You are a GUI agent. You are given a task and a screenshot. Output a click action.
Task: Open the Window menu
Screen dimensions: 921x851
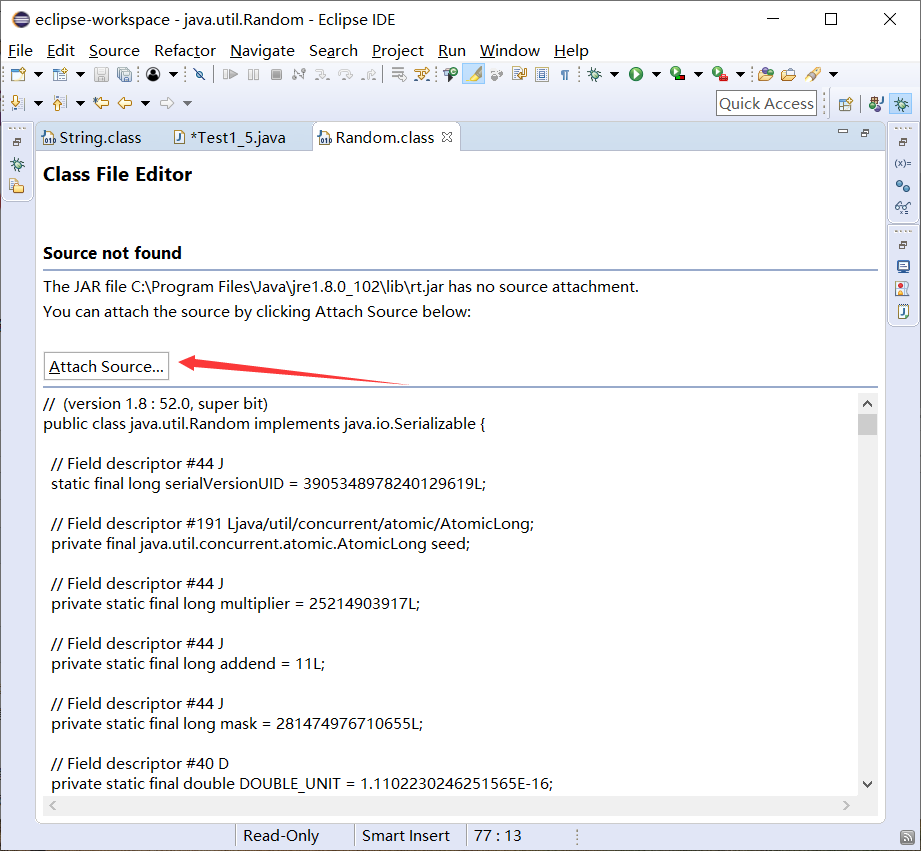(x=509, y=51)
